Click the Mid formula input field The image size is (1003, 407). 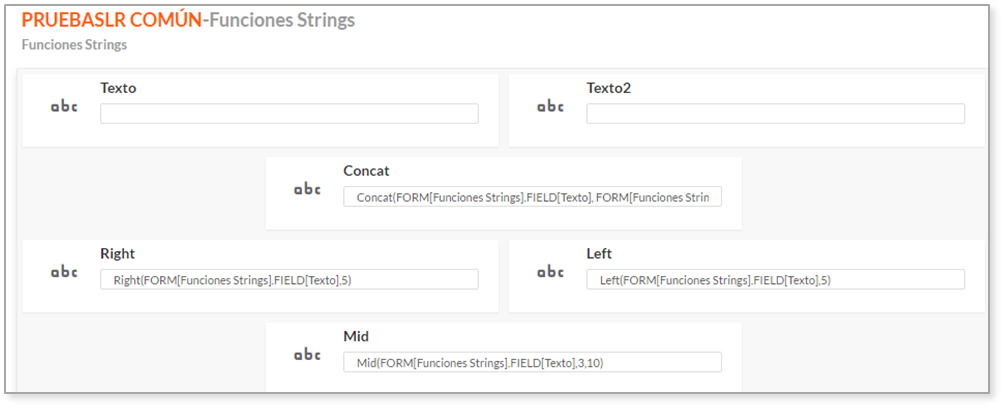532,362
